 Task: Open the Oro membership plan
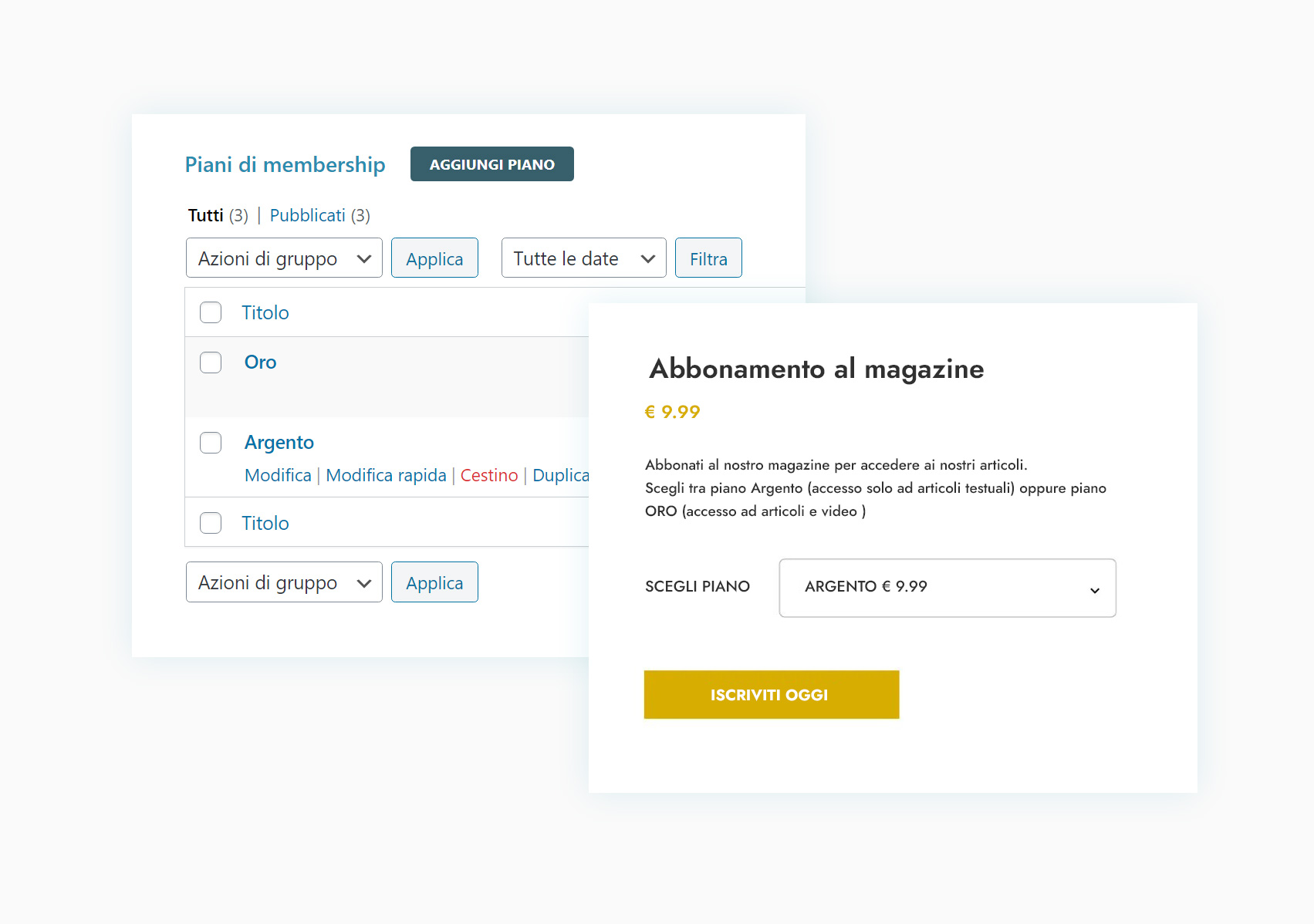coord(260,363)
